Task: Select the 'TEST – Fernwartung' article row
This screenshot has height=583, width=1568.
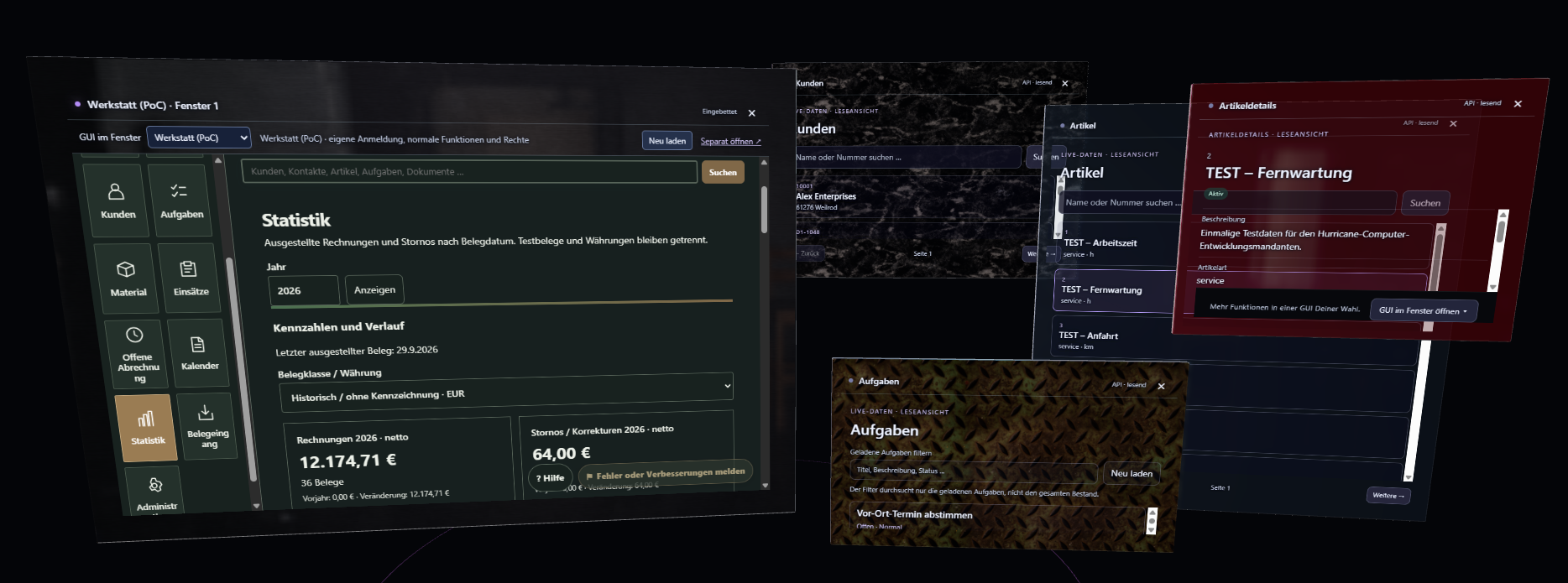Action: click(1116, 292)
